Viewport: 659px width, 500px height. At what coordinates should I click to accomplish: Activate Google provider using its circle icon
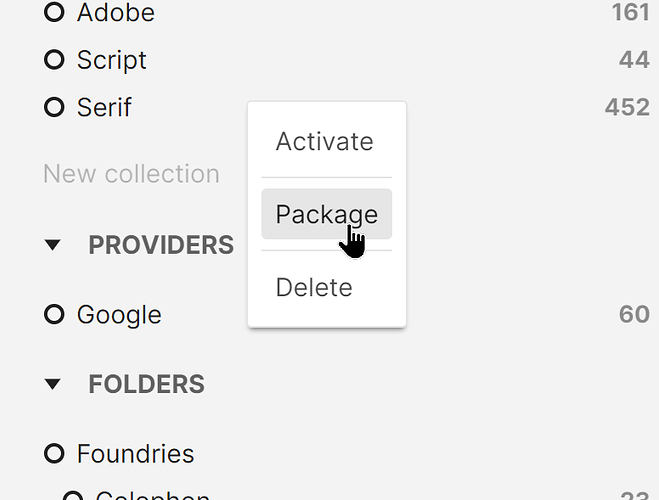point(54,315)
